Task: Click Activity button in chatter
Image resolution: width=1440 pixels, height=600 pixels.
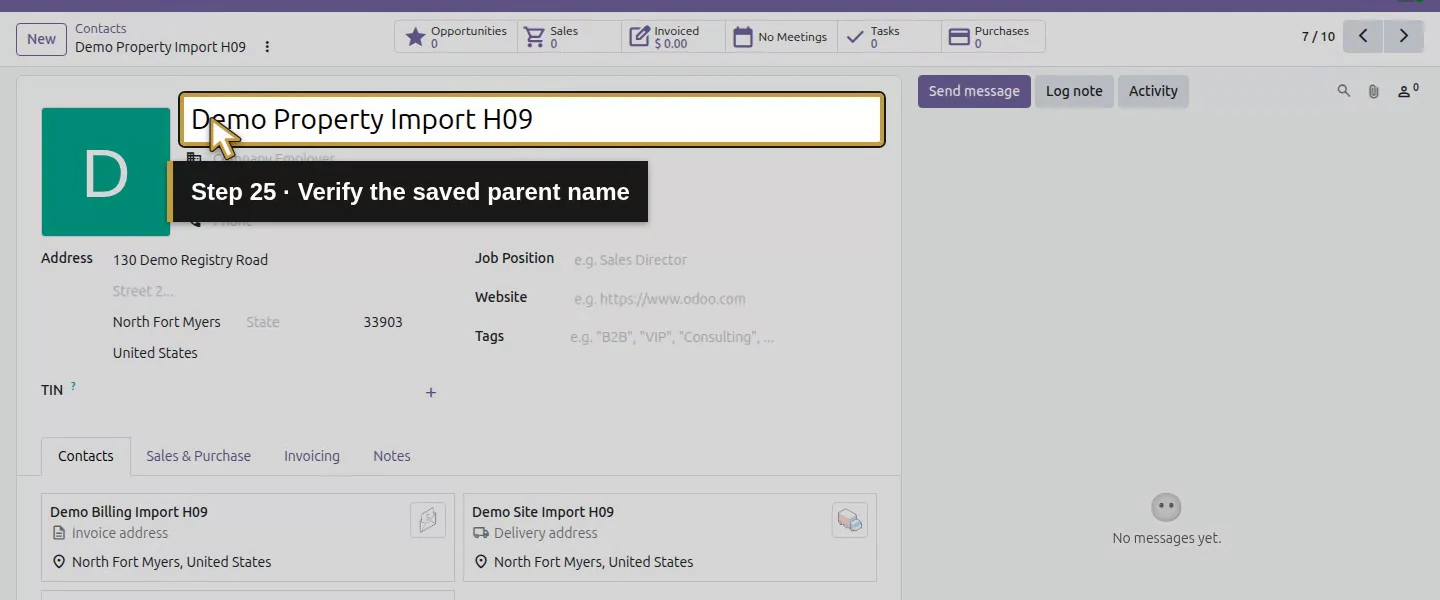Action: [1153, 91]
